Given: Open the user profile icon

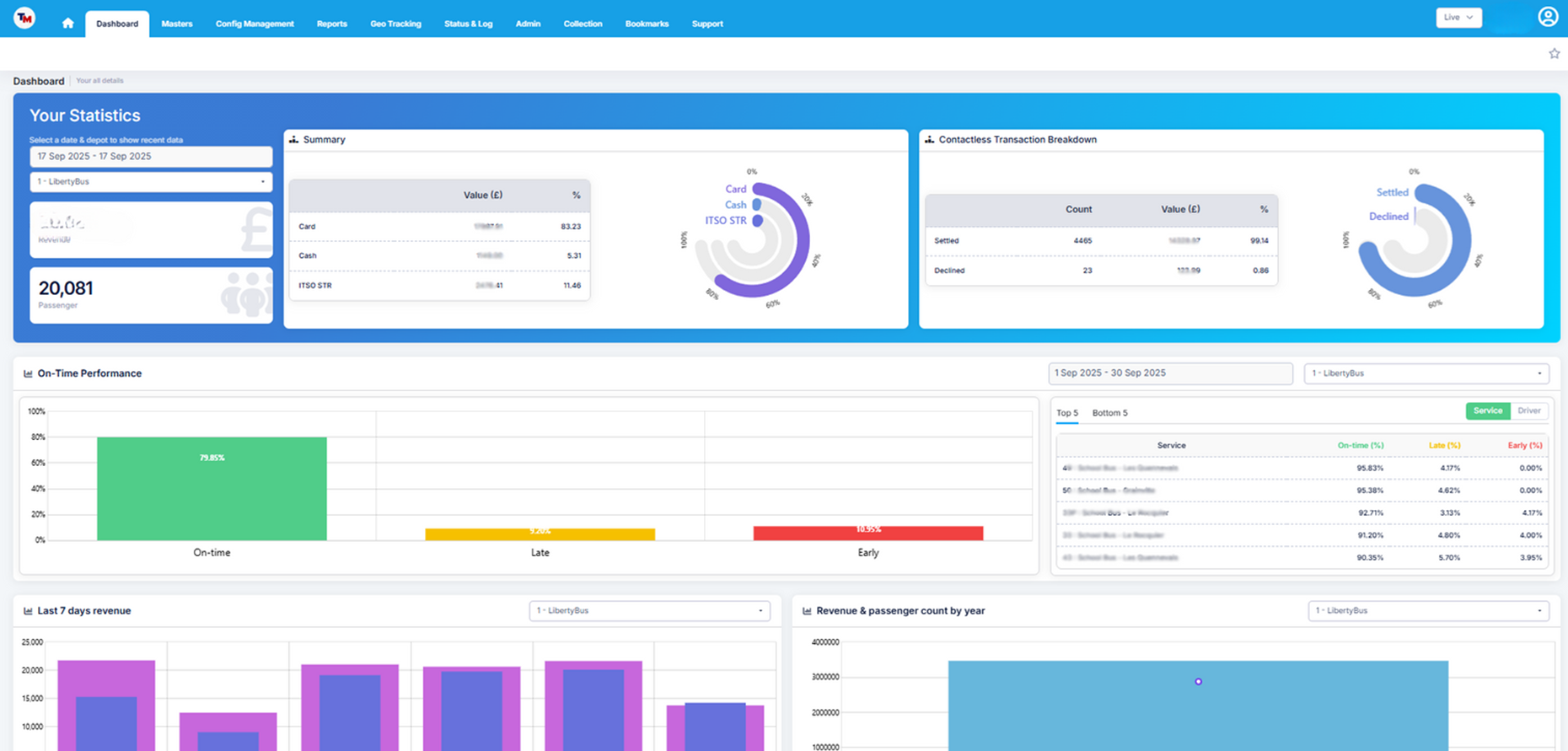Looking at the screenshot, I should [1548, 17].
